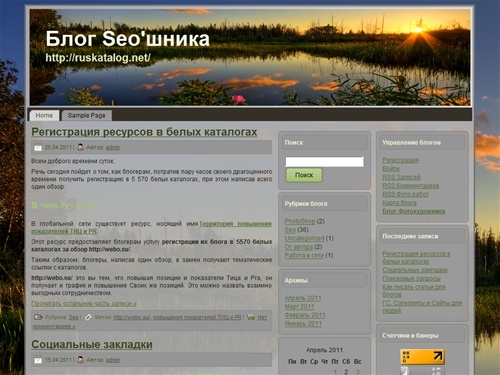Focus the Поиск search input field
This screenshot has width=500, height=375.
(x=324, y=162)
